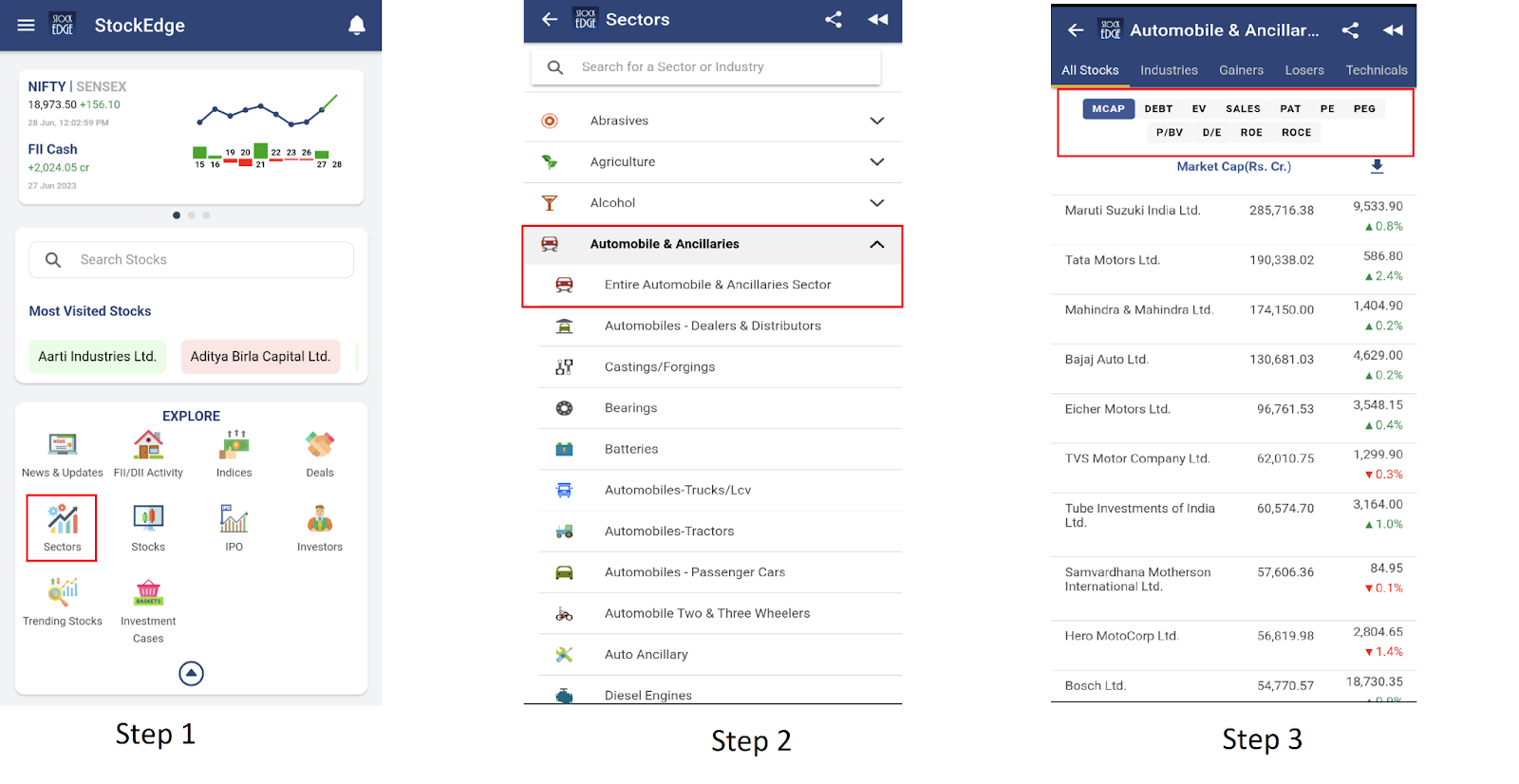
Task: Select PAT filter chip
Action: [x=1290, y=108]
